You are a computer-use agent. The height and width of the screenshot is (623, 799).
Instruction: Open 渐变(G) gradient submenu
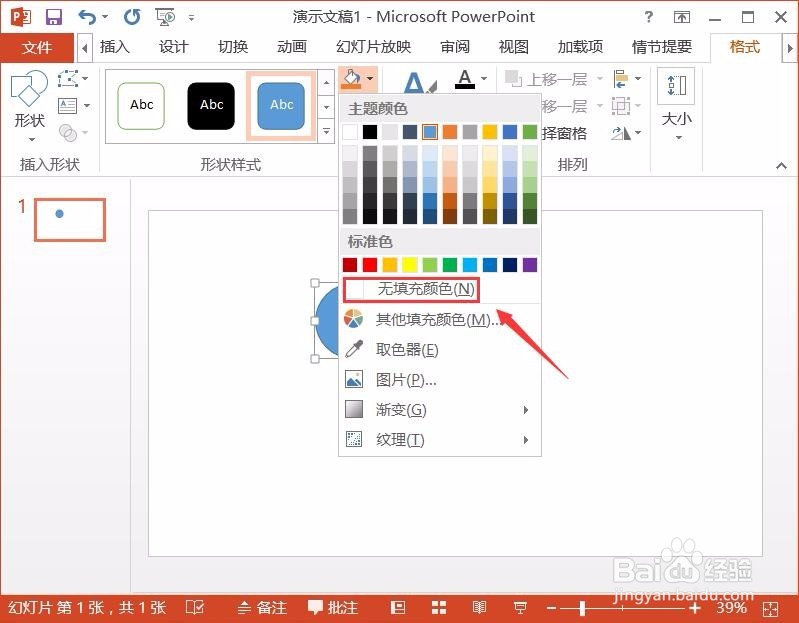coord(440,410)
